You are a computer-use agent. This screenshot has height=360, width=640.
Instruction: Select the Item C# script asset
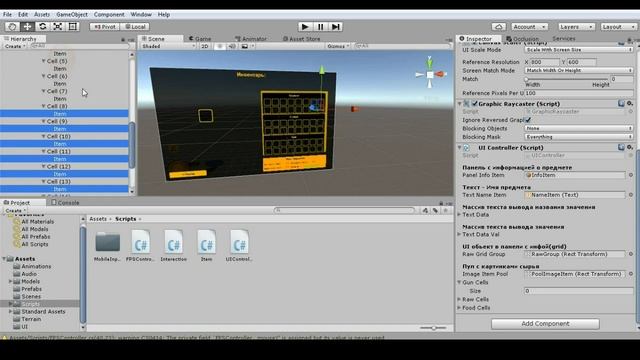(206, 245)
